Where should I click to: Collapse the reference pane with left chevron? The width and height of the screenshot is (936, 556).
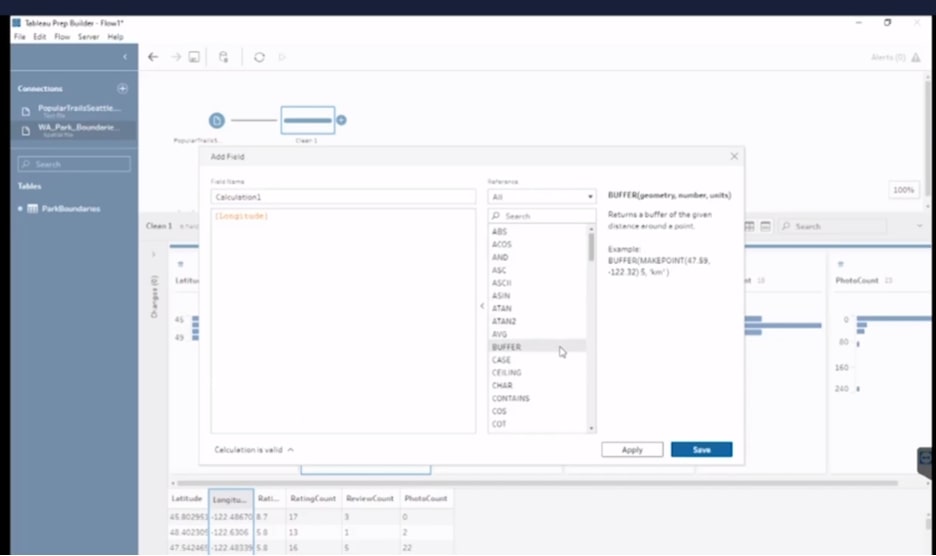(482, 306)
